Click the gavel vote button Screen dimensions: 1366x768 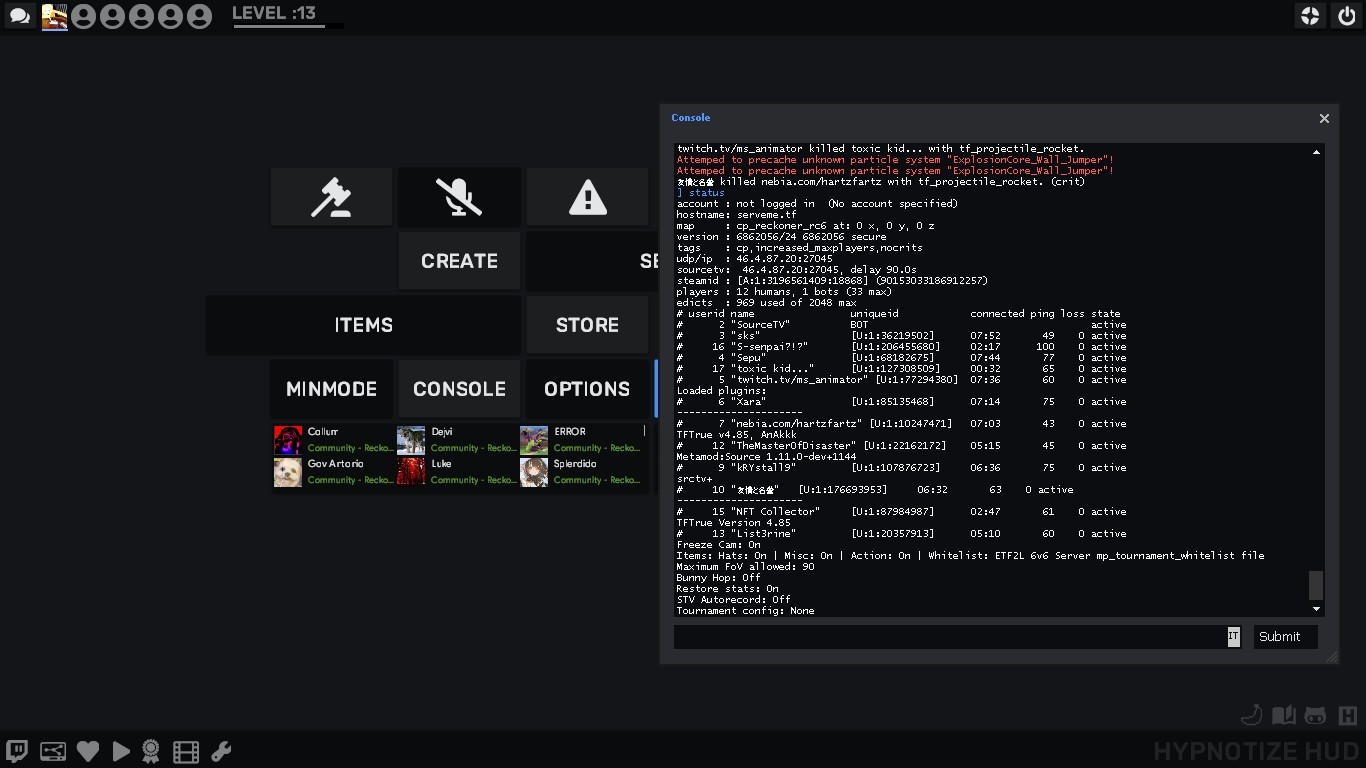click(331, 197)
